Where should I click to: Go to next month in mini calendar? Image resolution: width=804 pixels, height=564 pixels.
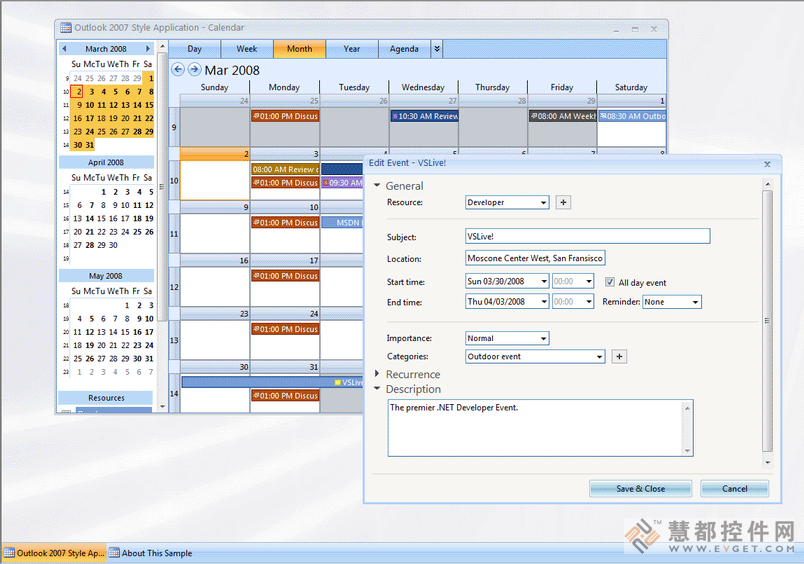point(148,49)
